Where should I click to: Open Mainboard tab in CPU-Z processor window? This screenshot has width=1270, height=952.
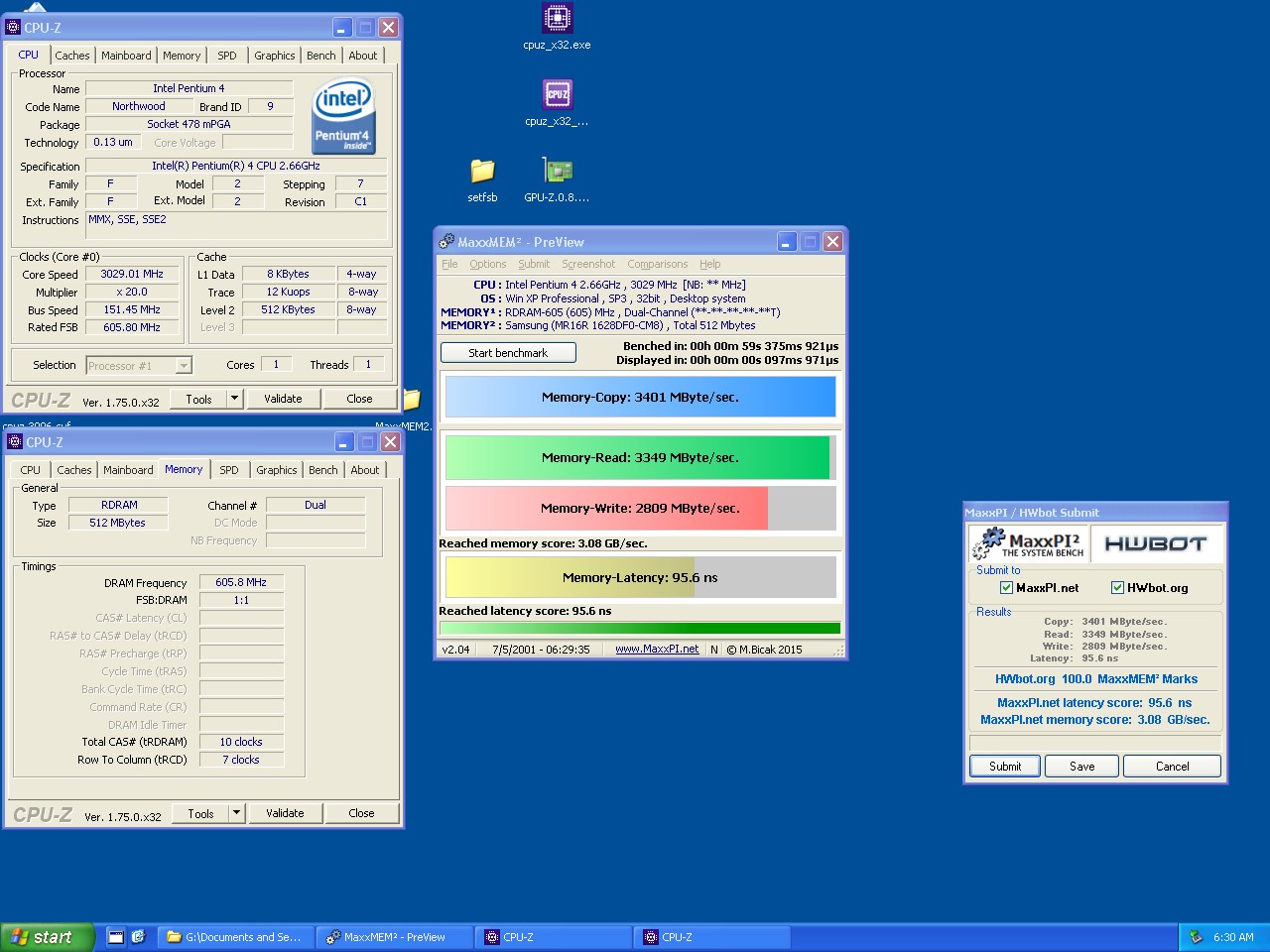click(x=127, y=56)
